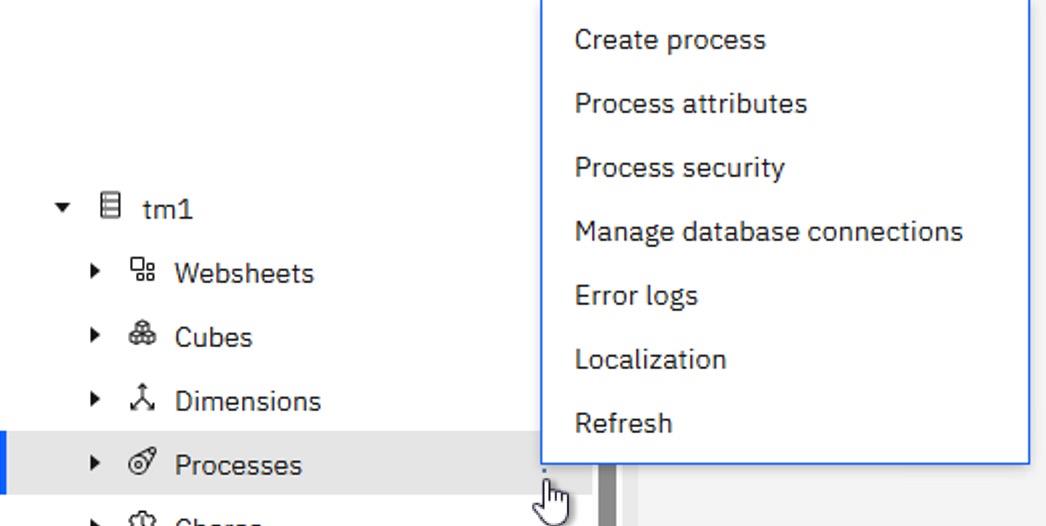This screenshot has width=1046, height=526.
Task: Select the Cubes label in tree
Action: tap(213, 337)
